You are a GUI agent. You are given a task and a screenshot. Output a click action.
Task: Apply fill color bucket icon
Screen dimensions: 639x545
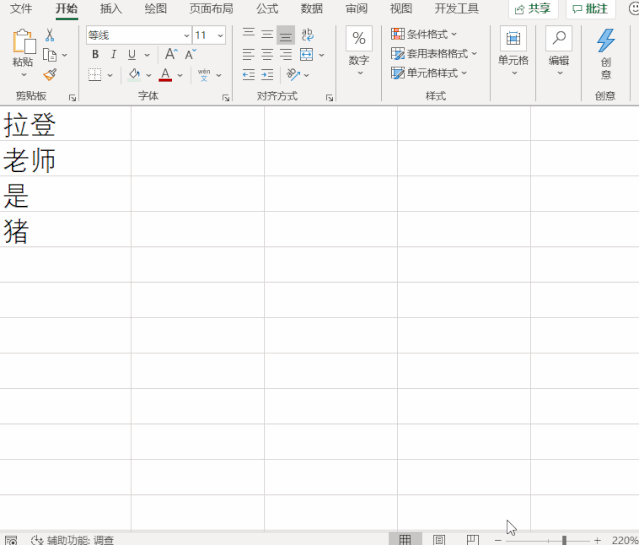point(134,75)
